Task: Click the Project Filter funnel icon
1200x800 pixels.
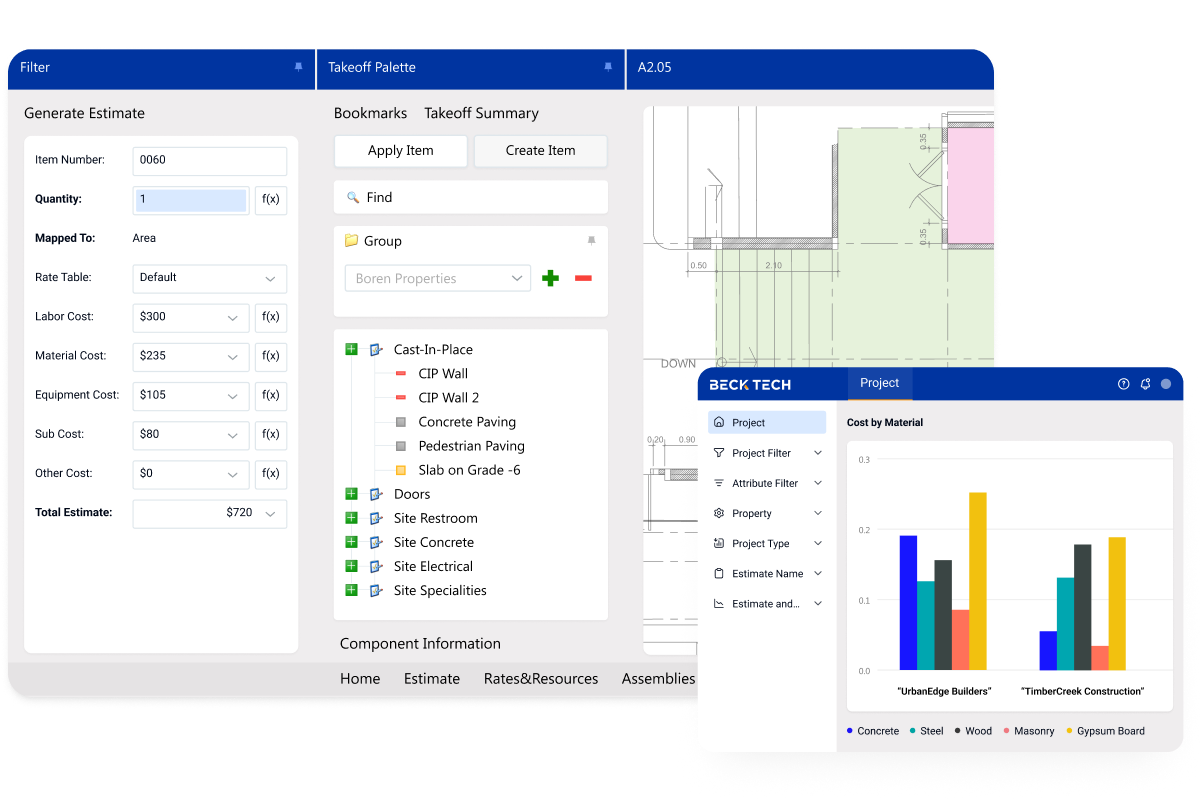Action: point(719,453)
